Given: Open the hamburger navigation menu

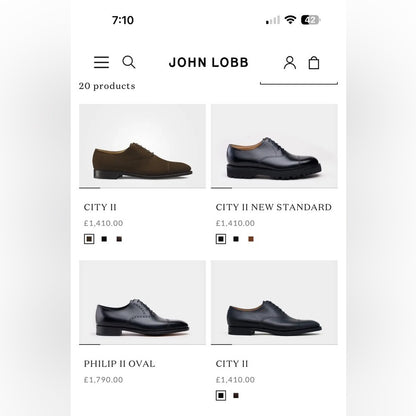Looking at the screenshot, I should pyautogui.click(x=101, y=62).
